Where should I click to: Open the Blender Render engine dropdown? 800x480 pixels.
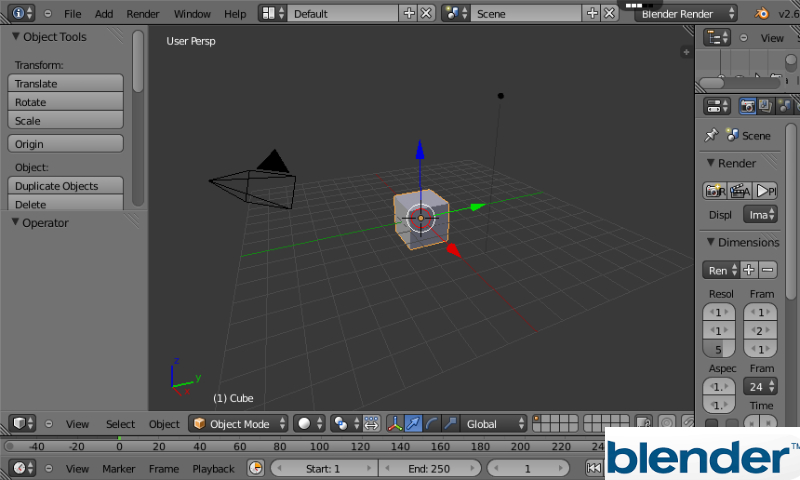[686, 14]
